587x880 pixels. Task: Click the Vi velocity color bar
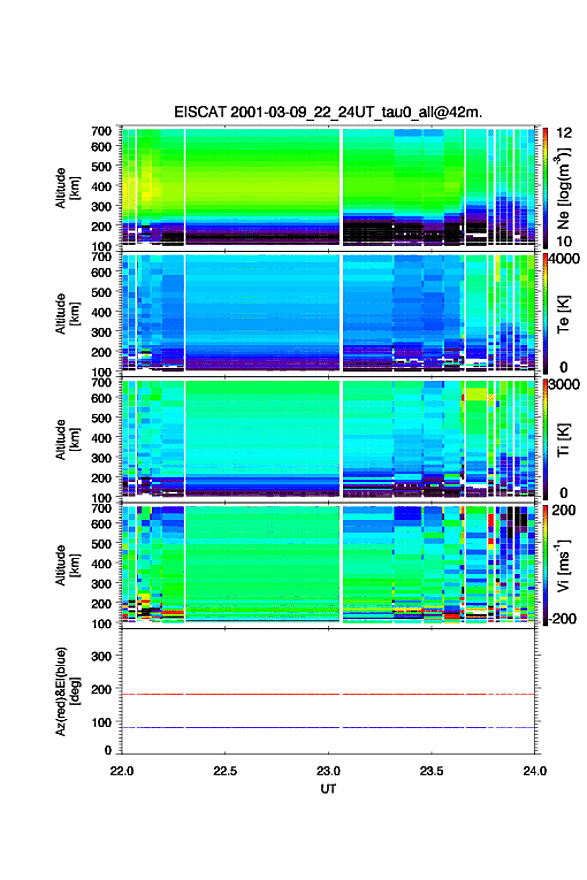coord(545,565)
